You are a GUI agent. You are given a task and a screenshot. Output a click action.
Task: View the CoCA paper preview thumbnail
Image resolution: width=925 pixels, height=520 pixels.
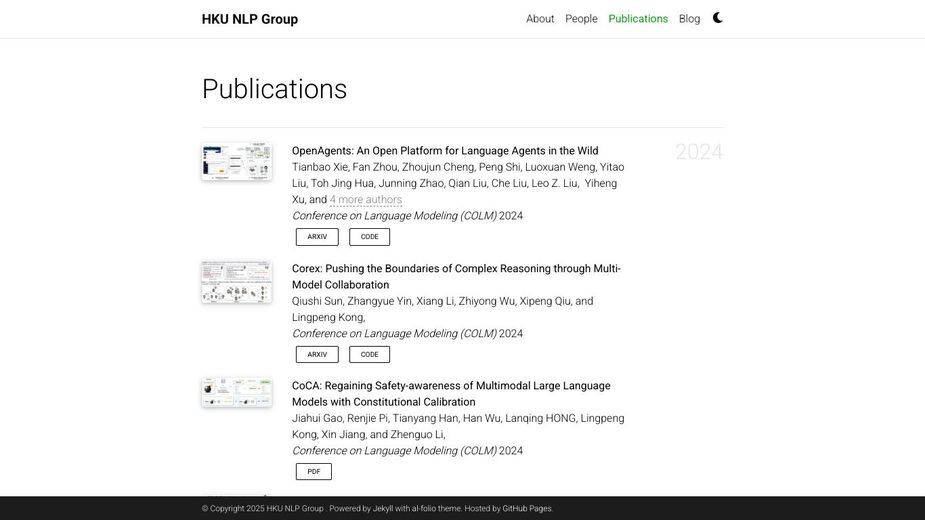tap(237, 393)
